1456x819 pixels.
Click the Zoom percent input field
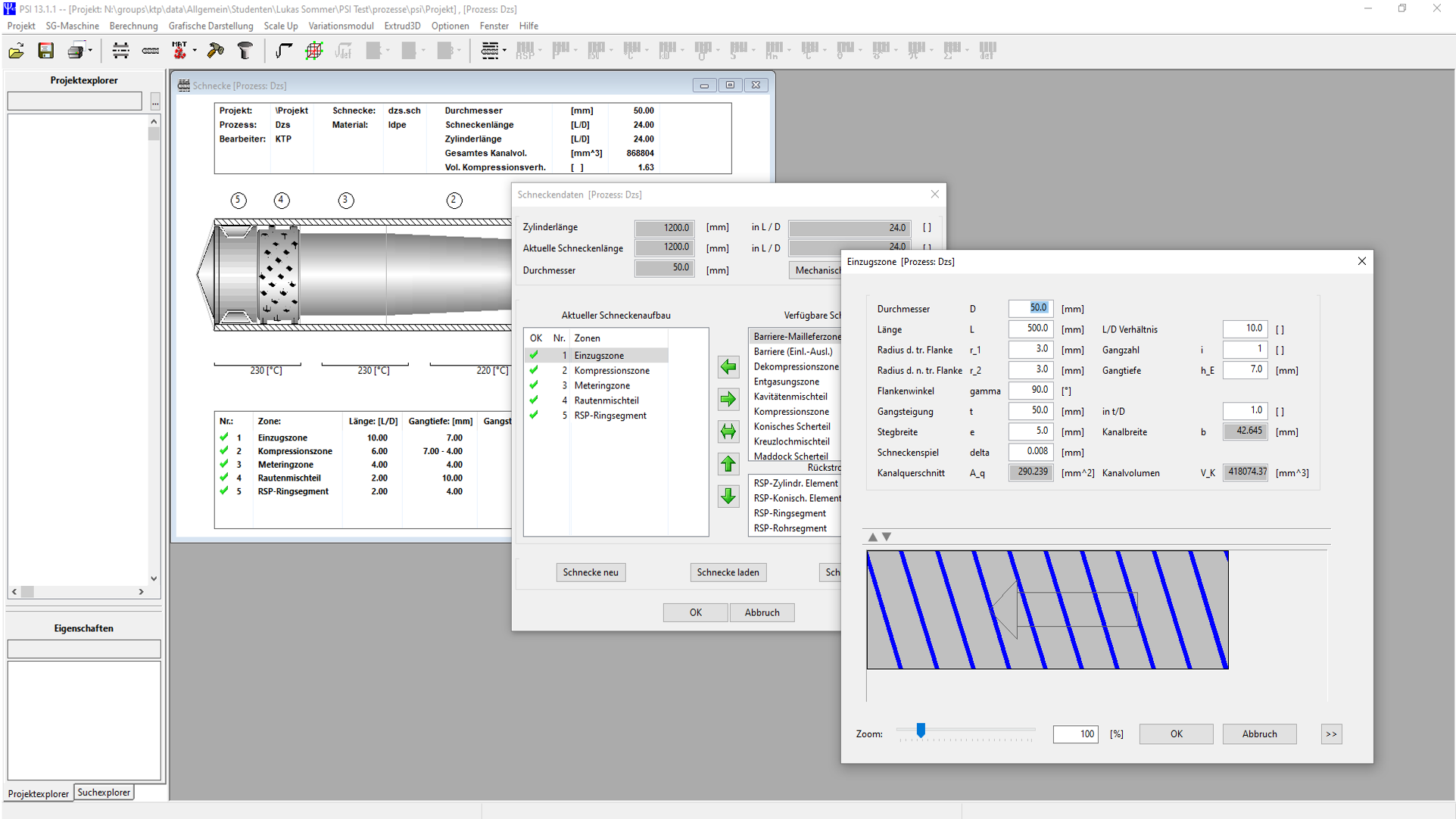click(x=1075, y=733)
